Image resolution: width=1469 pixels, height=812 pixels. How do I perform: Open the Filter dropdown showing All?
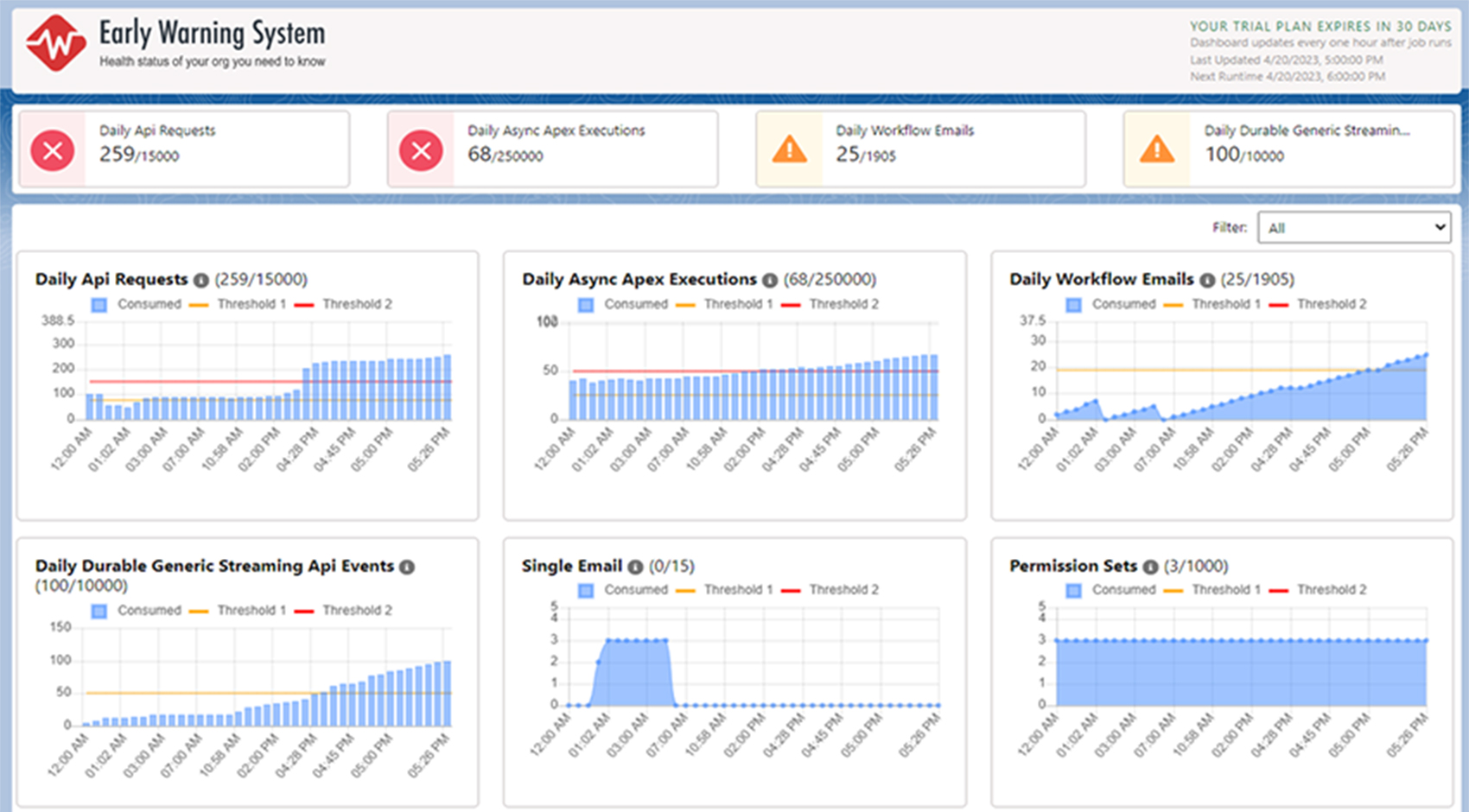pos(1354,227)
